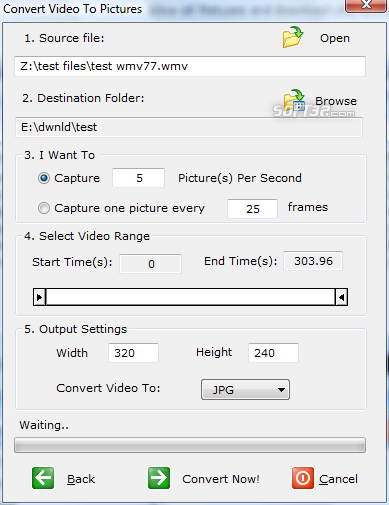The width and height of the screenshot is (389, 505).
Task: Click the Open folder icon for source file
Action: point(293,37)
